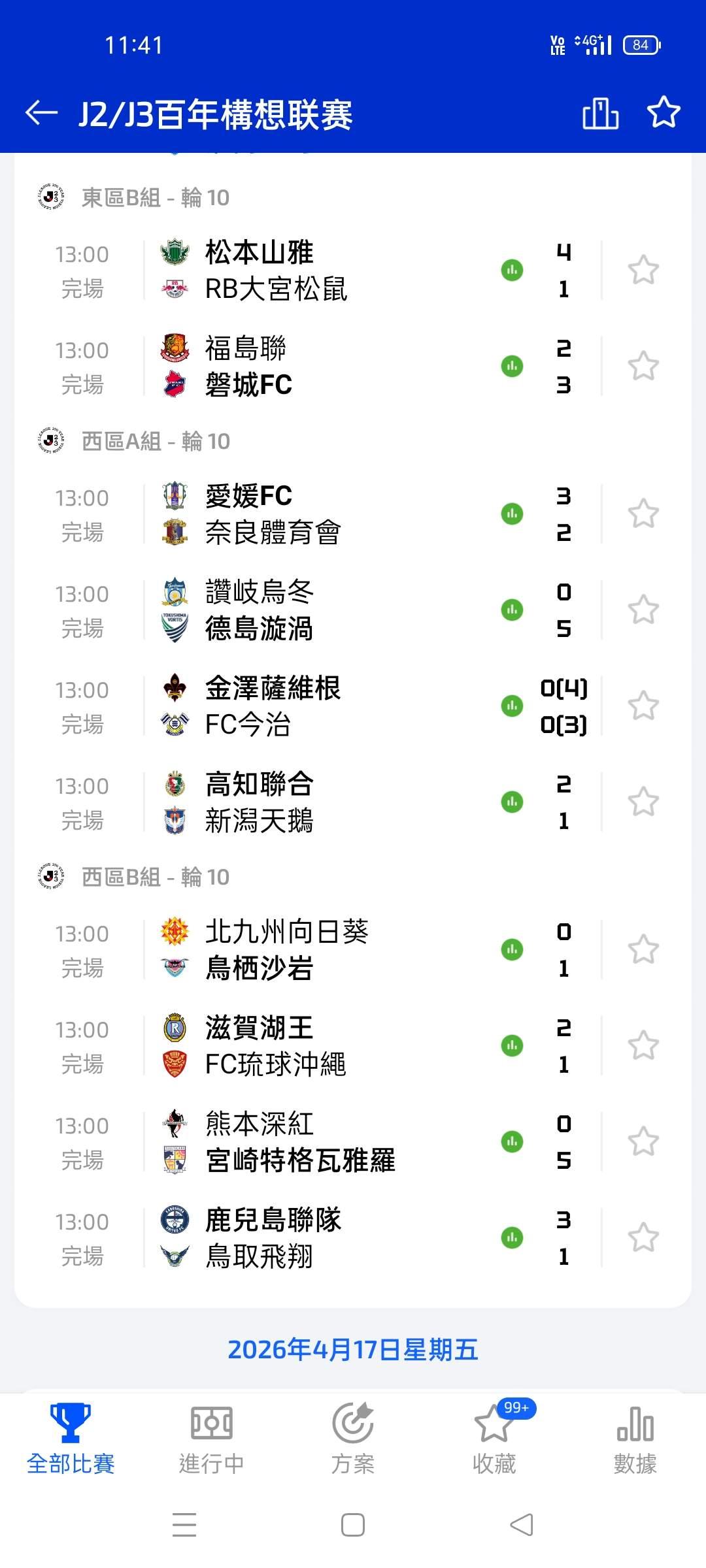Open stats icon for 滋賀湖王 match
Image resolution: width=706 pixels, height=1568 pixels.
pyautogui.click(x=512, y=1045)
